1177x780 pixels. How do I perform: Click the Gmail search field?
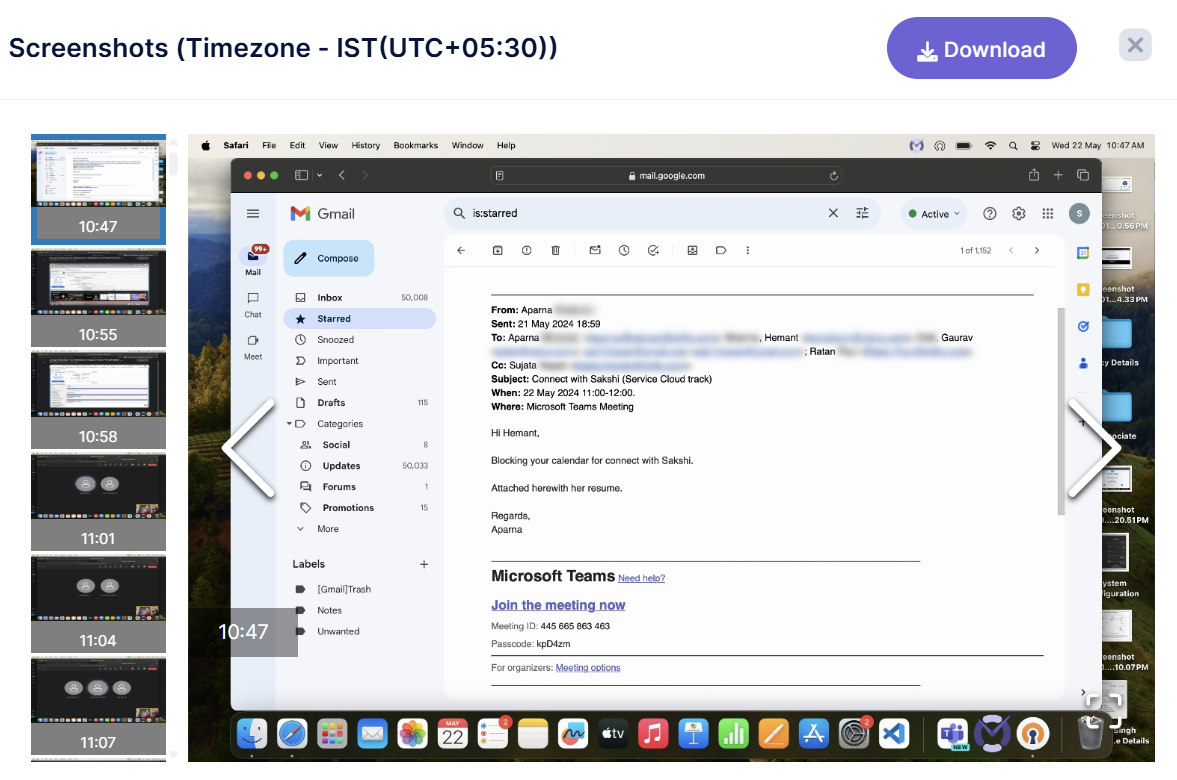pos(646,213)
